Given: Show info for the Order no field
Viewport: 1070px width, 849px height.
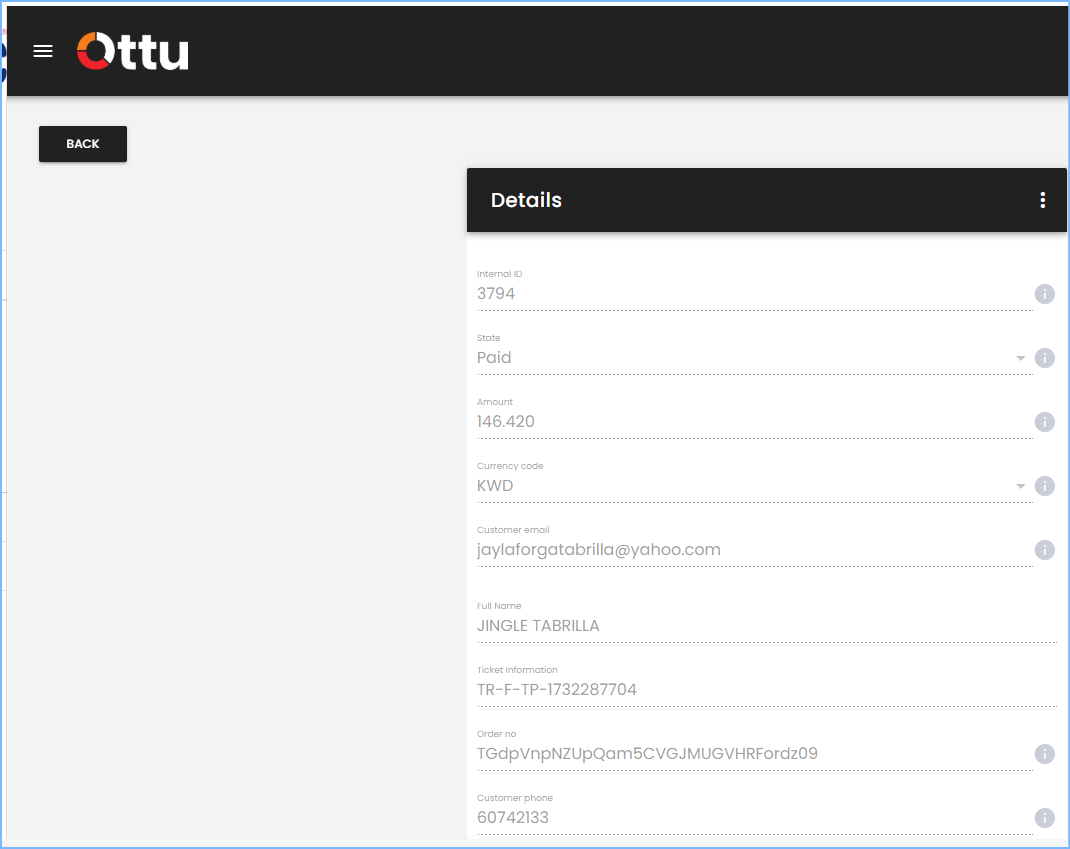Looking at the screenshot, I should click(1044, 753).
